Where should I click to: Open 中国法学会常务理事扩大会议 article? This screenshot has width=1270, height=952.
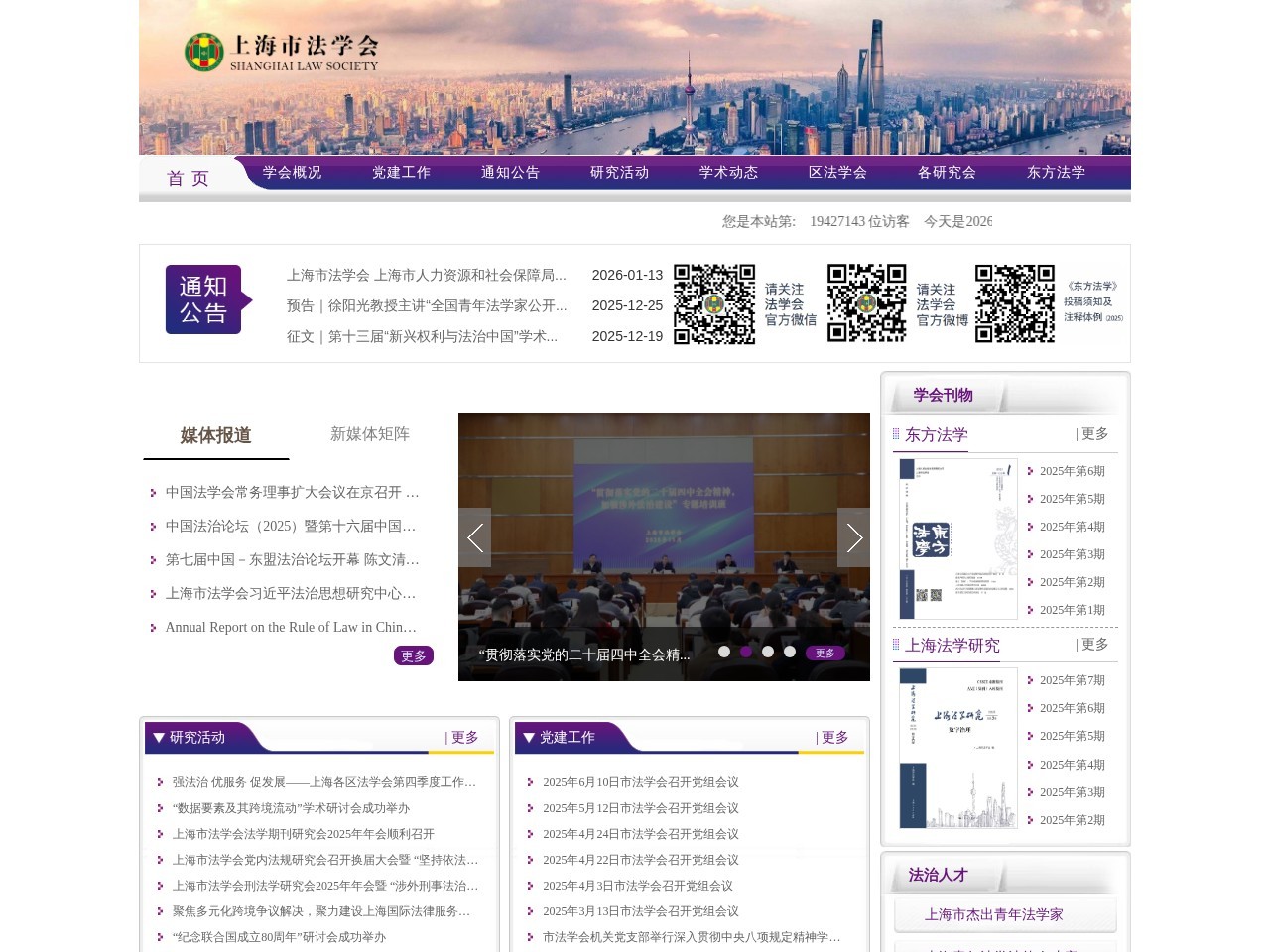(292, 492)
